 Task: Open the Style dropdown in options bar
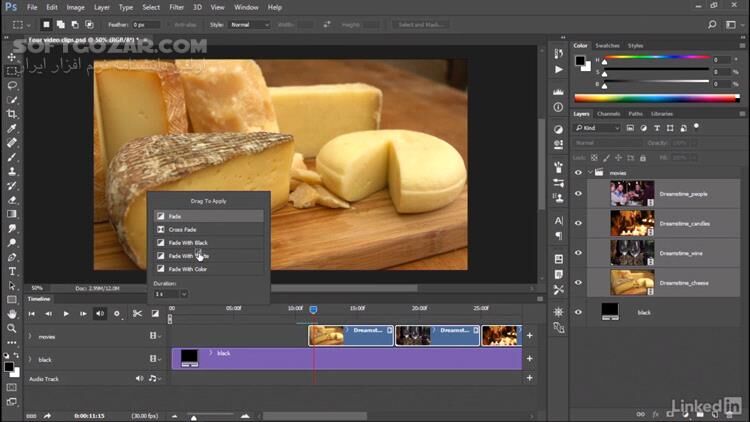click(x=250, y=24)
